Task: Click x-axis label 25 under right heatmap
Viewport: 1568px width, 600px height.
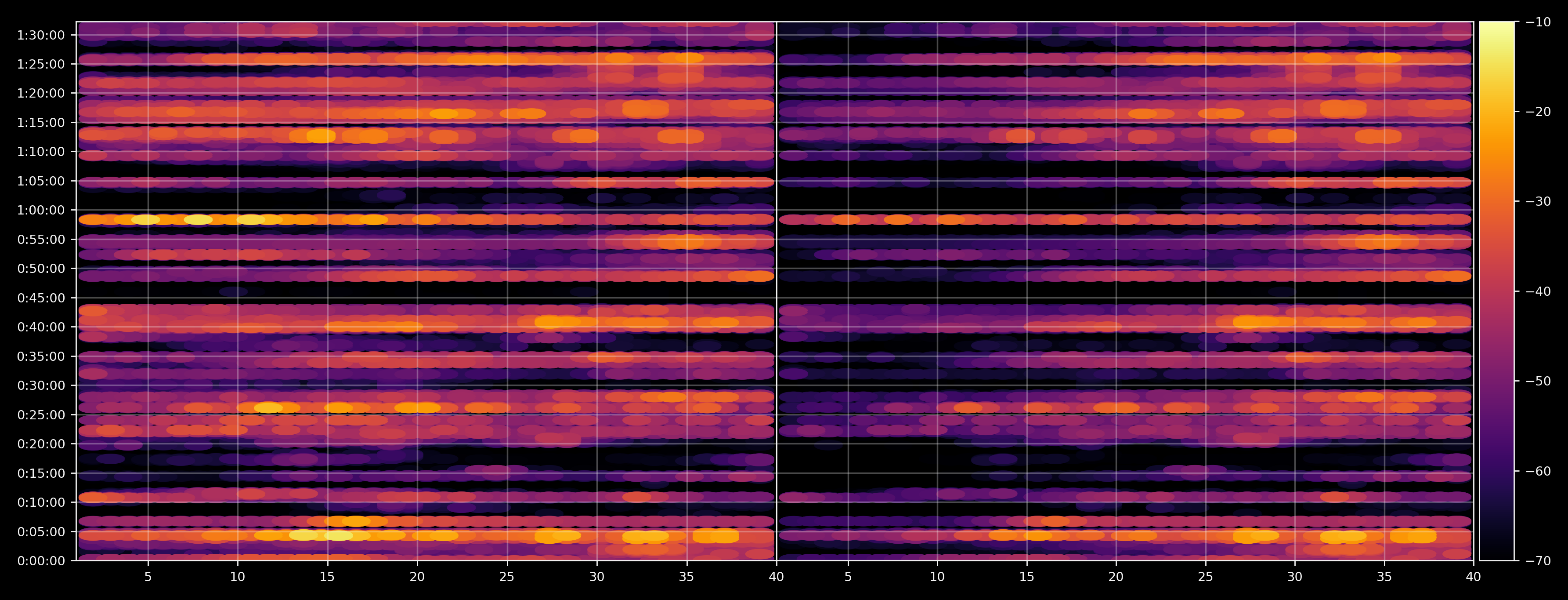Action: pos(1205,577)
